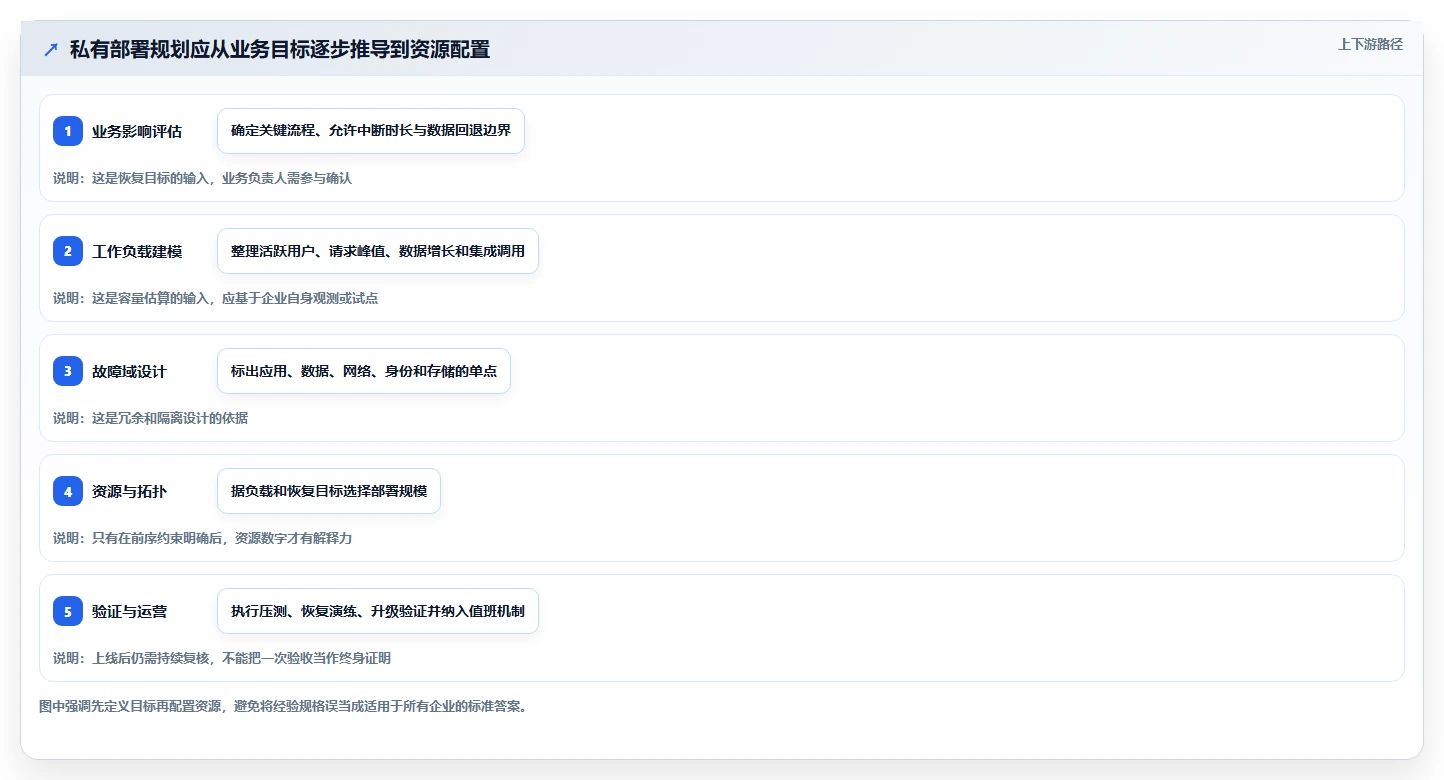Image resolution: width=1444 pixels, height=780 pixels.
Task: Click the note 只有在前序约束明确后，资源数字才有解释力
Action: click(222, 538)
